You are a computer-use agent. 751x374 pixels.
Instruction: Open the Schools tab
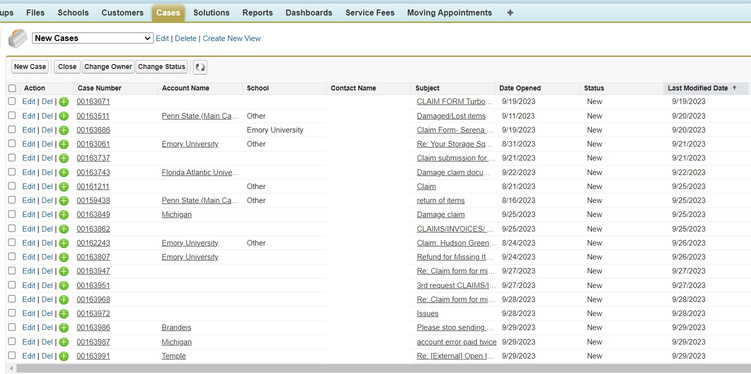[73, 13]
